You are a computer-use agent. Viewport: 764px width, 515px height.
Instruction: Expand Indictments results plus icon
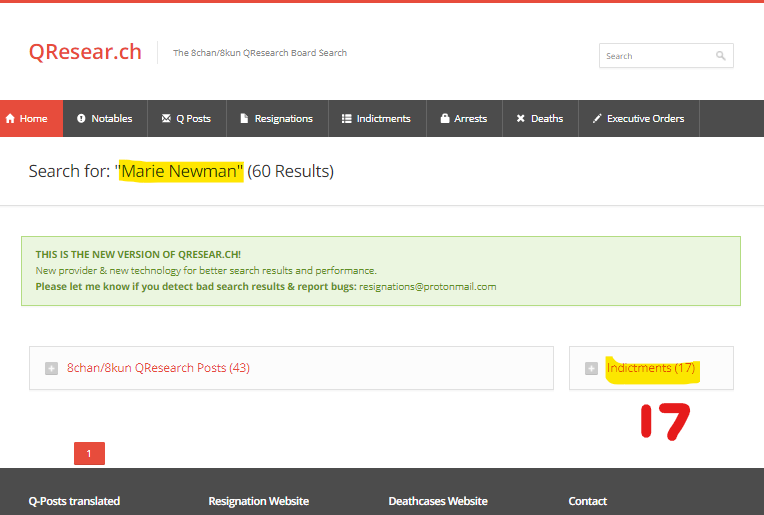tap(591, 368)
